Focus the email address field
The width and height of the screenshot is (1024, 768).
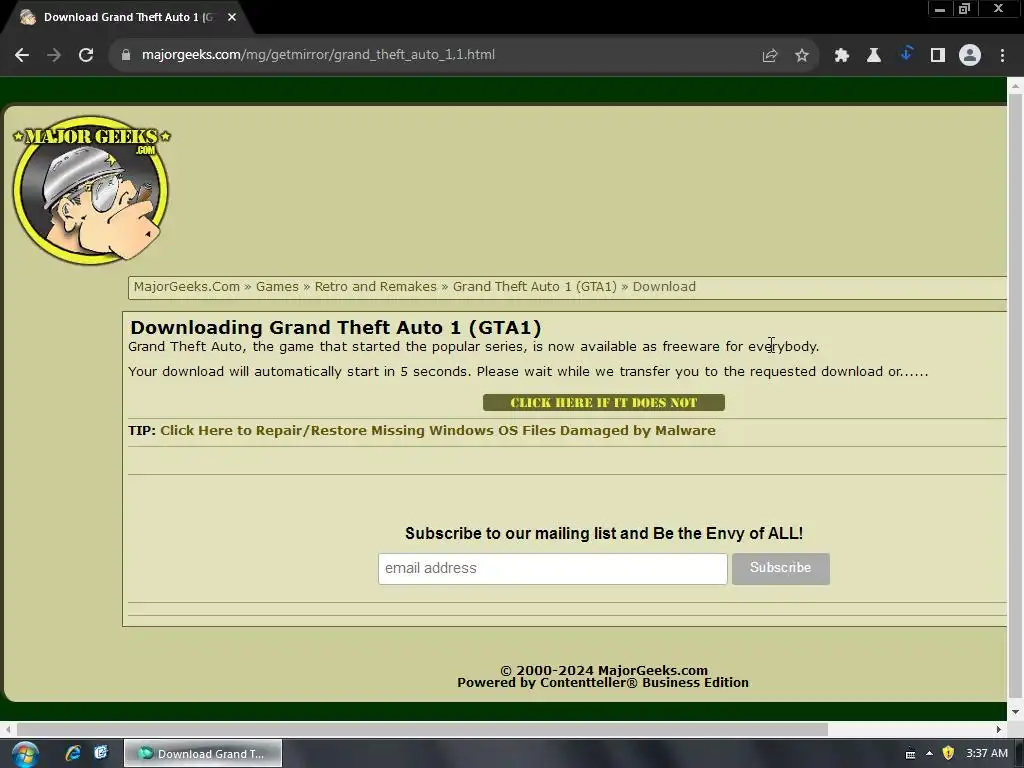coord(552,569)
